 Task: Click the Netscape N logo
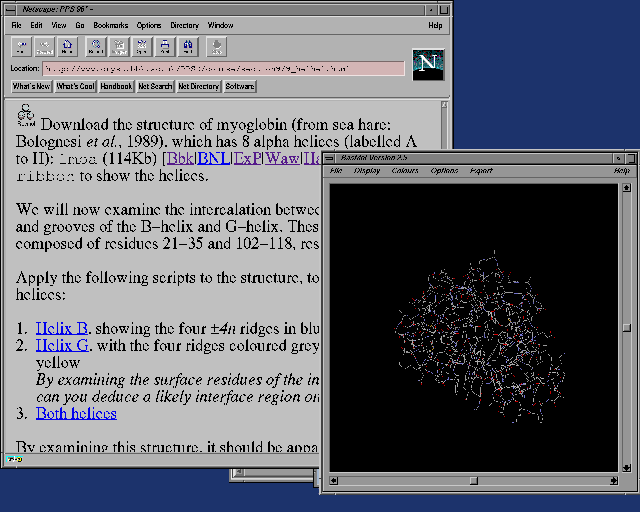428,62
